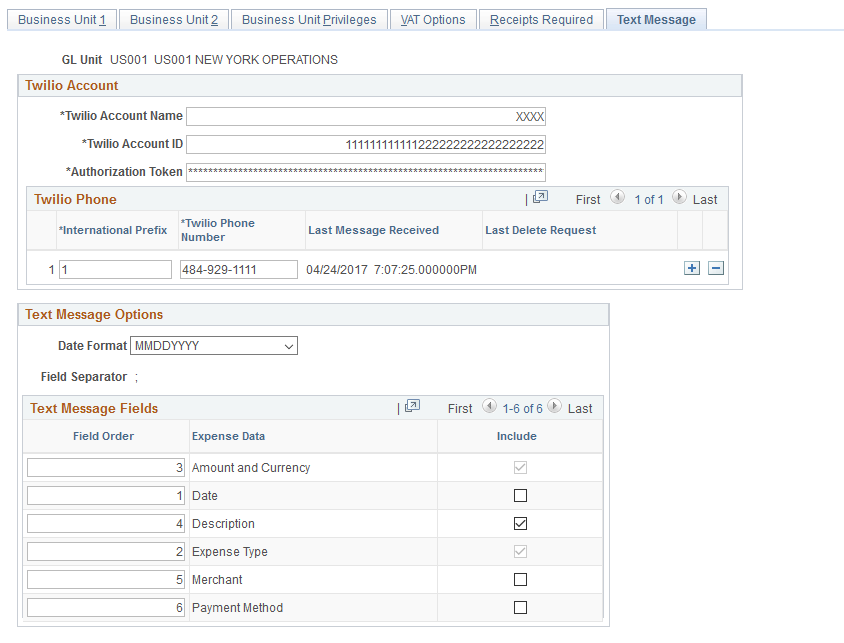The image size is (844, 643).
Task: Open Text Message Fields grid in new window
Action: (412, 406)
